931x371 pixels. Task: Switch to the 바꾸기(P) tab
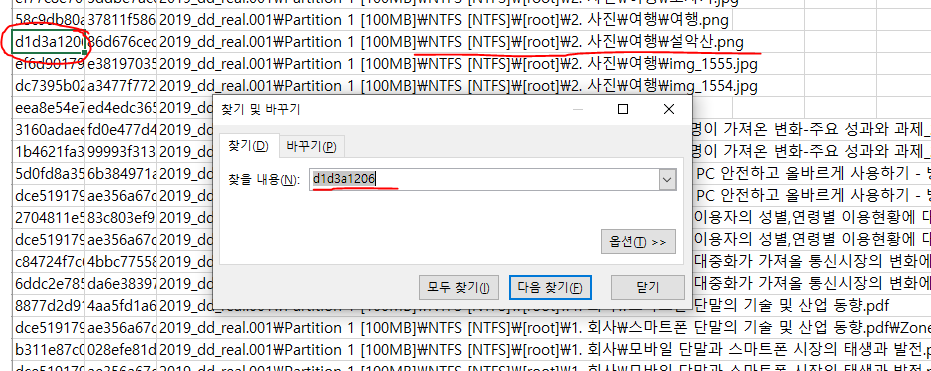point(312,147)
